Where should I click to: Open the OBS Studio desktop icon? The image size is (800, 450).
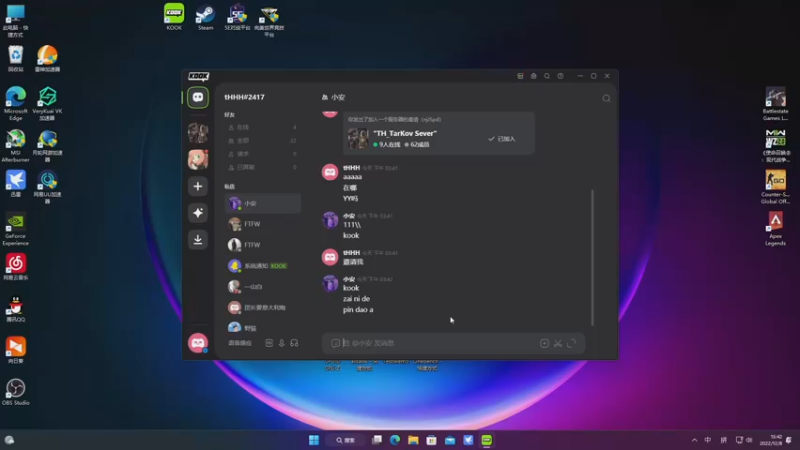click(x=15, y=392)
